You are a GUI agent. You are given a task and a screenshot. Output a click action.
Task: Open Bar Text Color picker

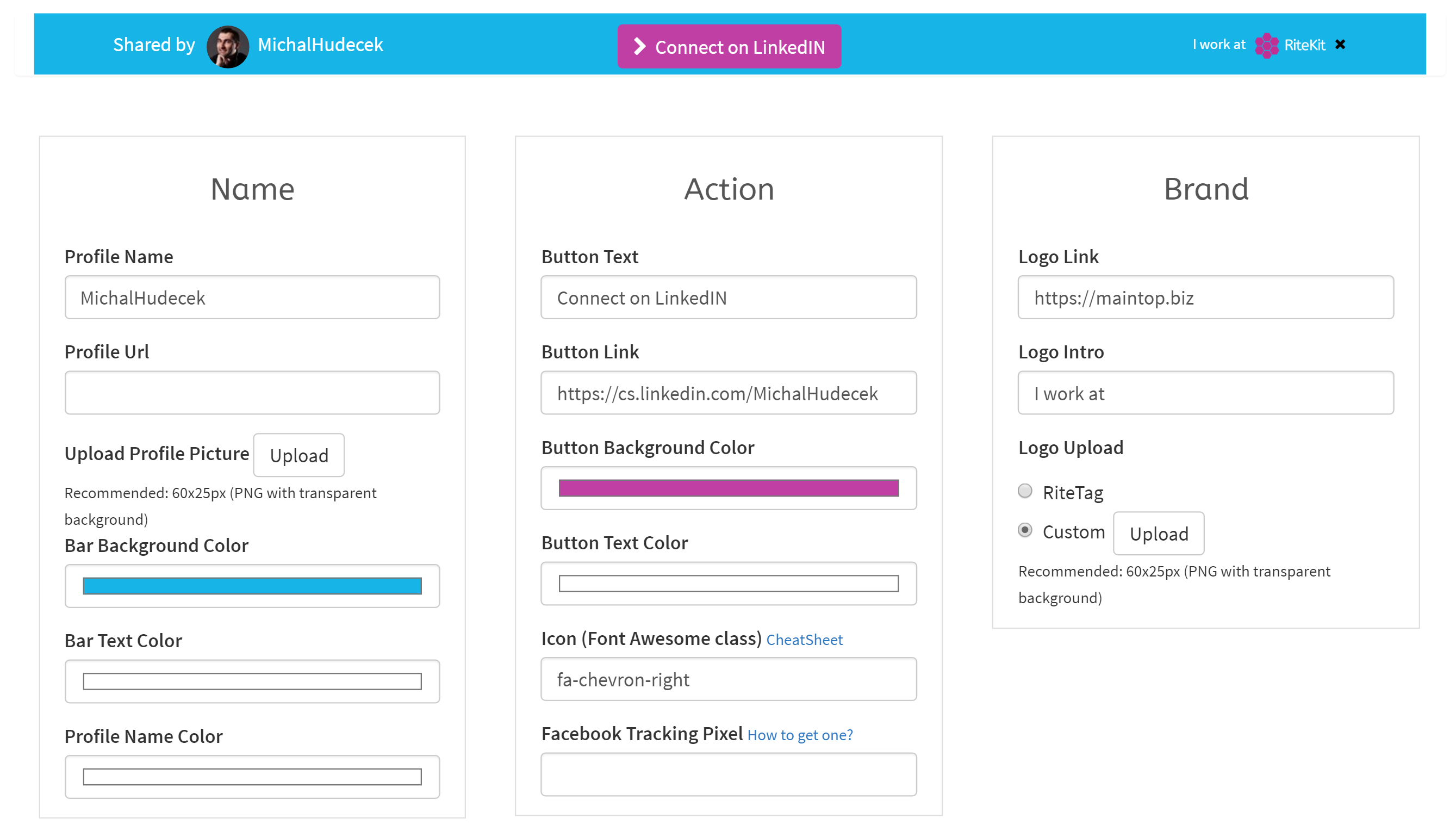pos(252,682)
